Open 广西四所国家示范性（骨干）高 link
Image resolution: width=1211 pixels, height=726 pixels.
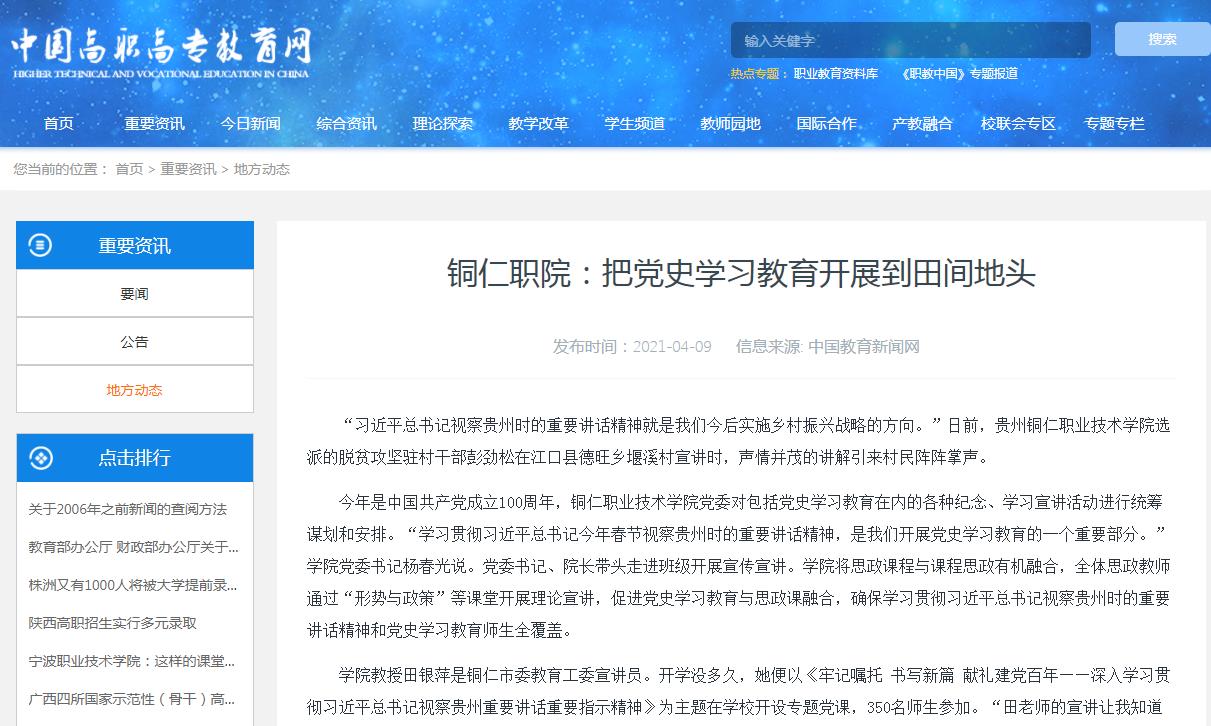click(x=133, y=698)
